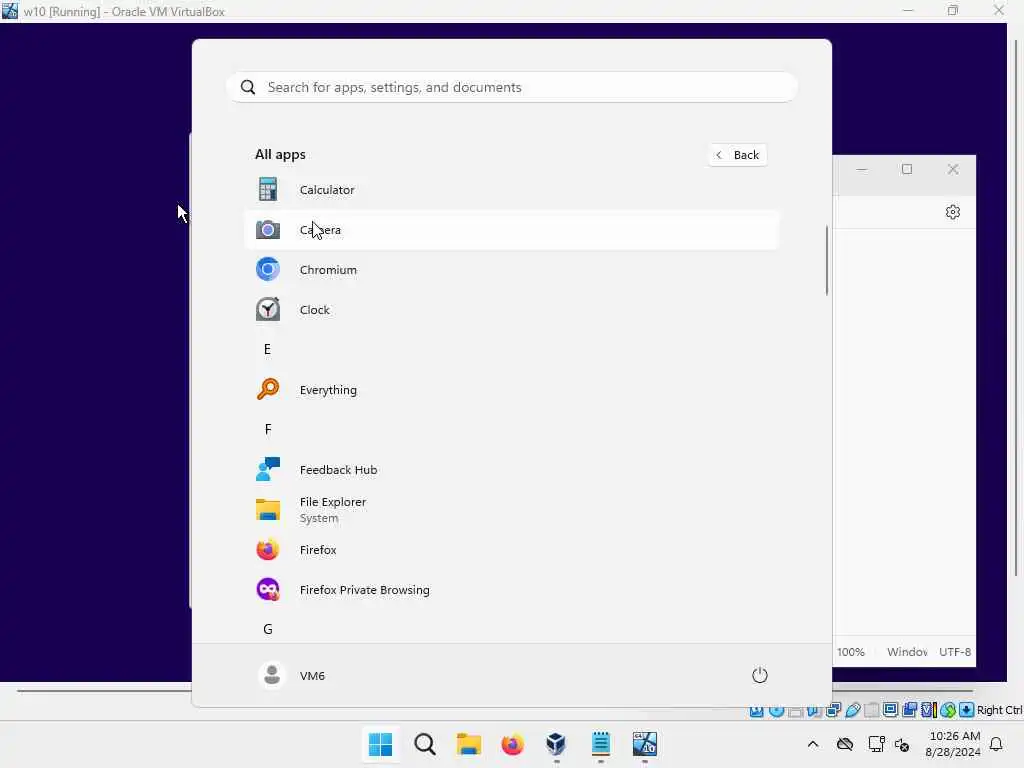Screen dimensions: 1024x768
Task: Click the F letter group header
Action: pyautogui.click(x=268, y=429)
